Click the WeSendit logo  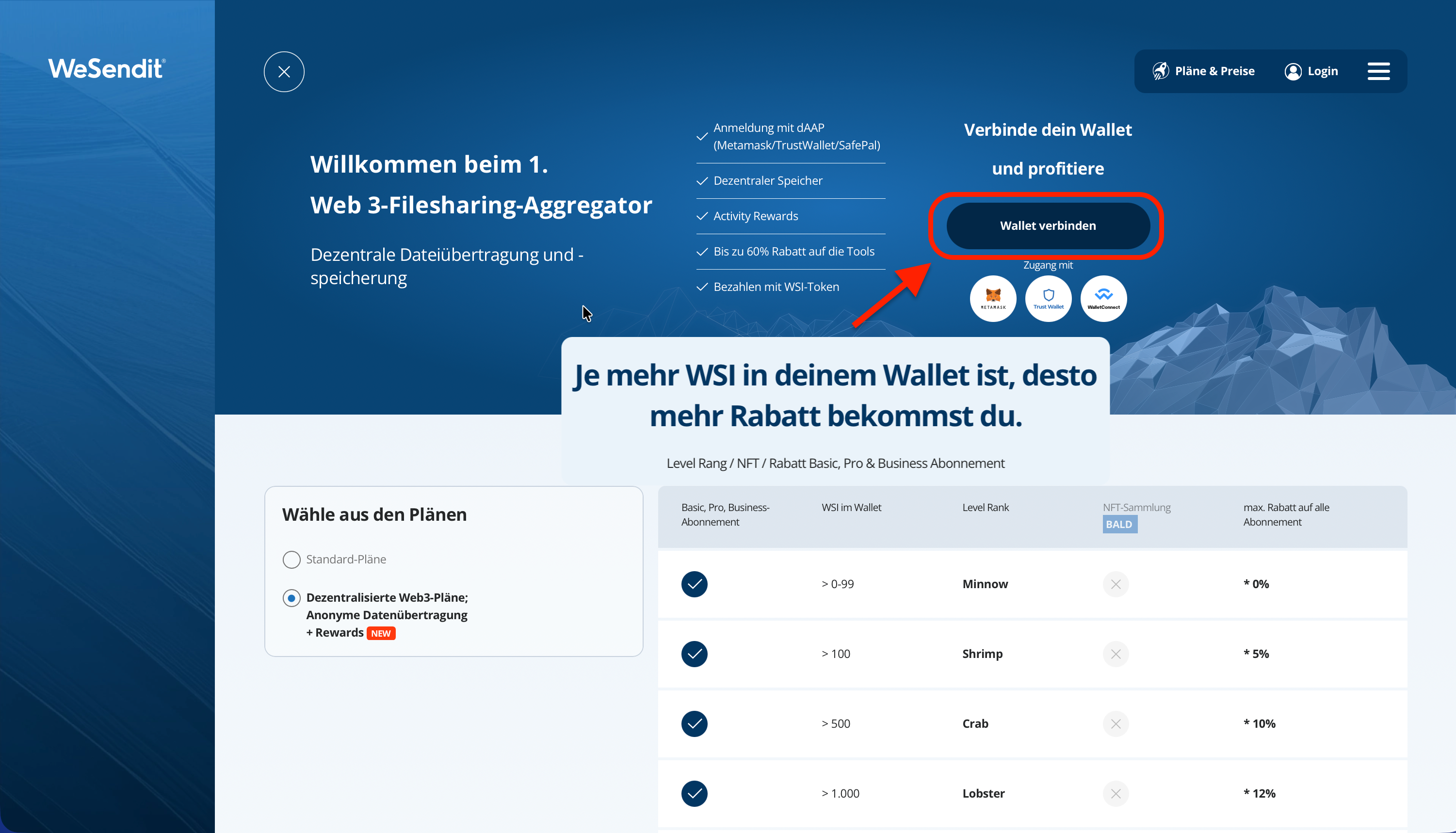pos(107,69)
